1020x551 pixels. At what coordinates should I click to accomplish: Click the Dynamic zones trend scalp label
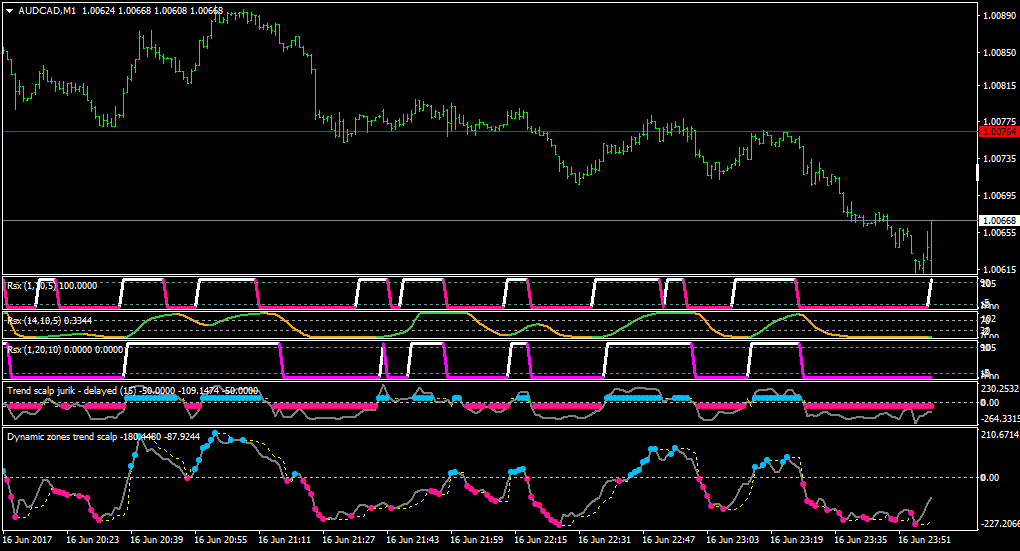pos(62,437)
